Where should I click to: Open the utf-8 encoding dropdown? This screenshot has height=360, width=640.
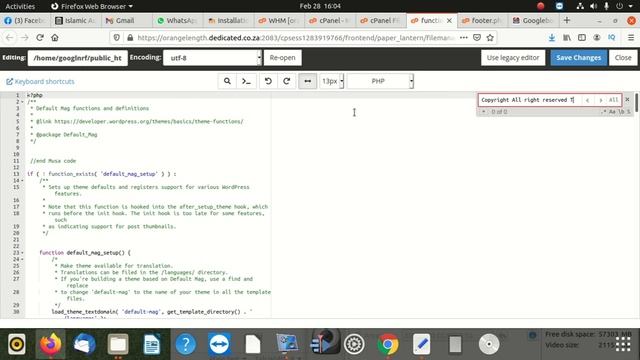[212, 58]
